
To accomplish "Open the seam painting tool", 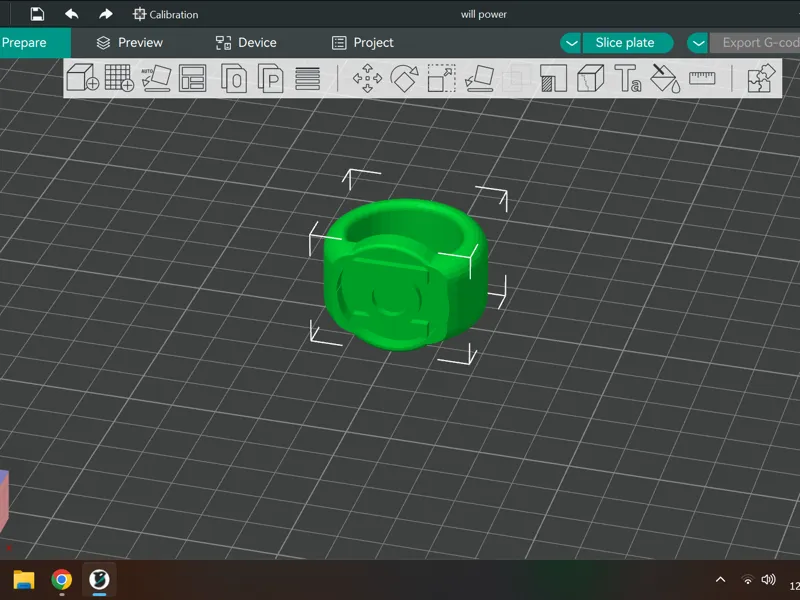I will (590, 78).
